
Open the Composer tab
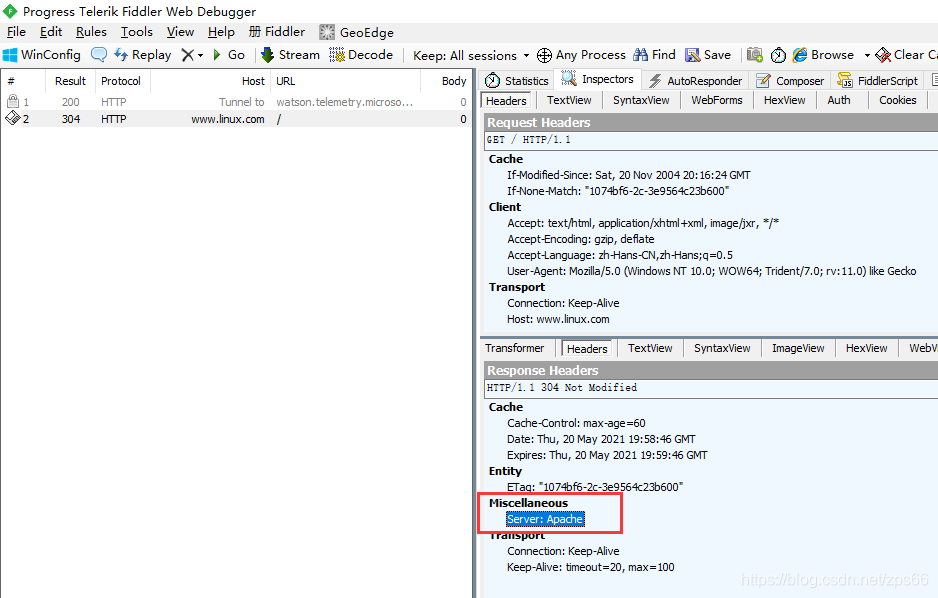[790, 80]
